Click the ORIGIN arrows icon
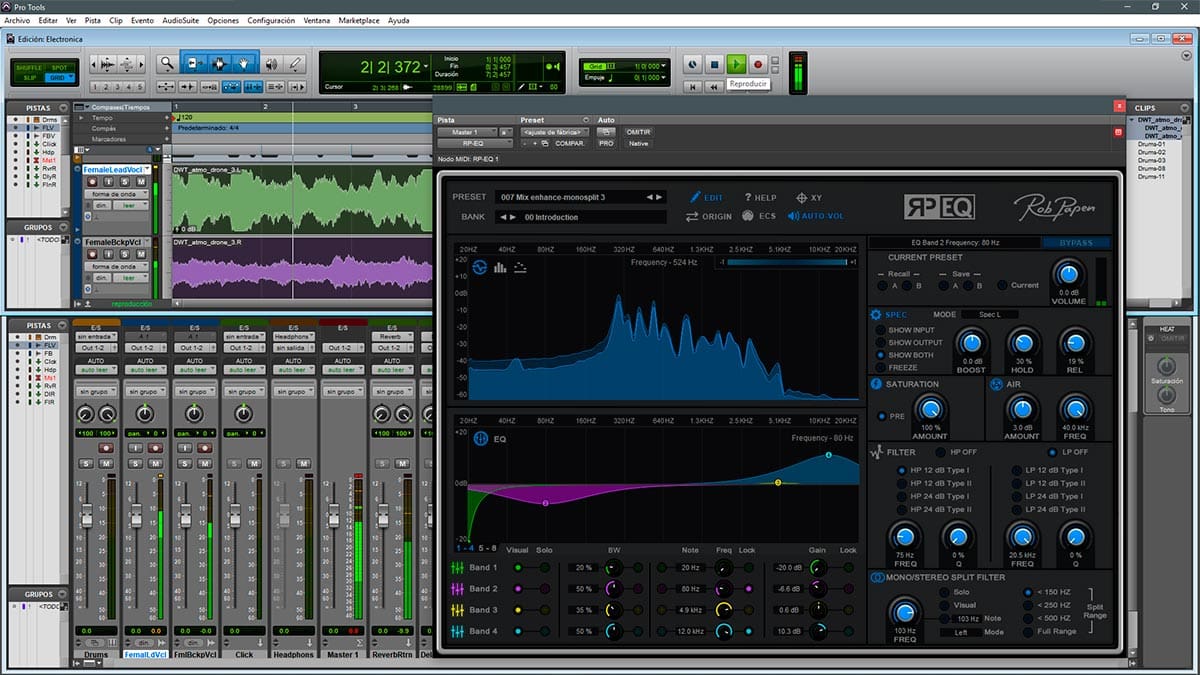Screen dimensions: 1200x675 coord(692,216)
